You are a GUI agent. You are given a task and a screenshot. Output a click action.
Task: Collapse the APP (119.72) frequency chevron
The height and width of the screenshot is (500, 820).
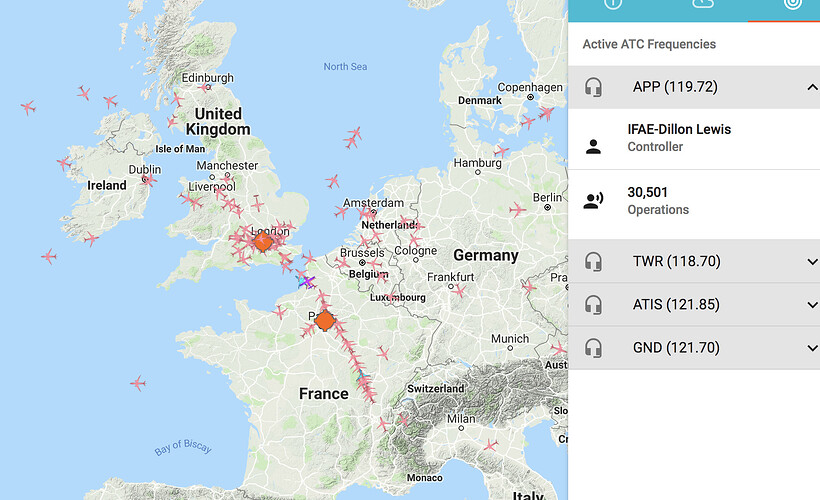point(812,87)
